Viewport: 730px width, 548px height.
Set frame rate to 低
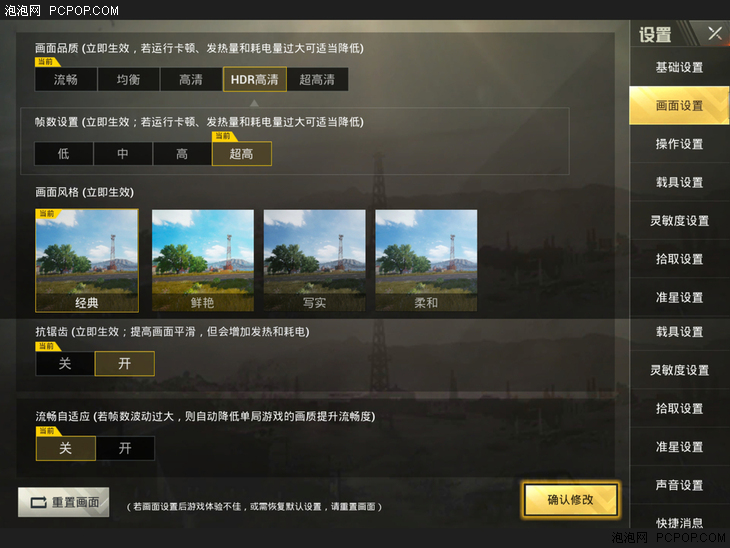pos(64,154)
